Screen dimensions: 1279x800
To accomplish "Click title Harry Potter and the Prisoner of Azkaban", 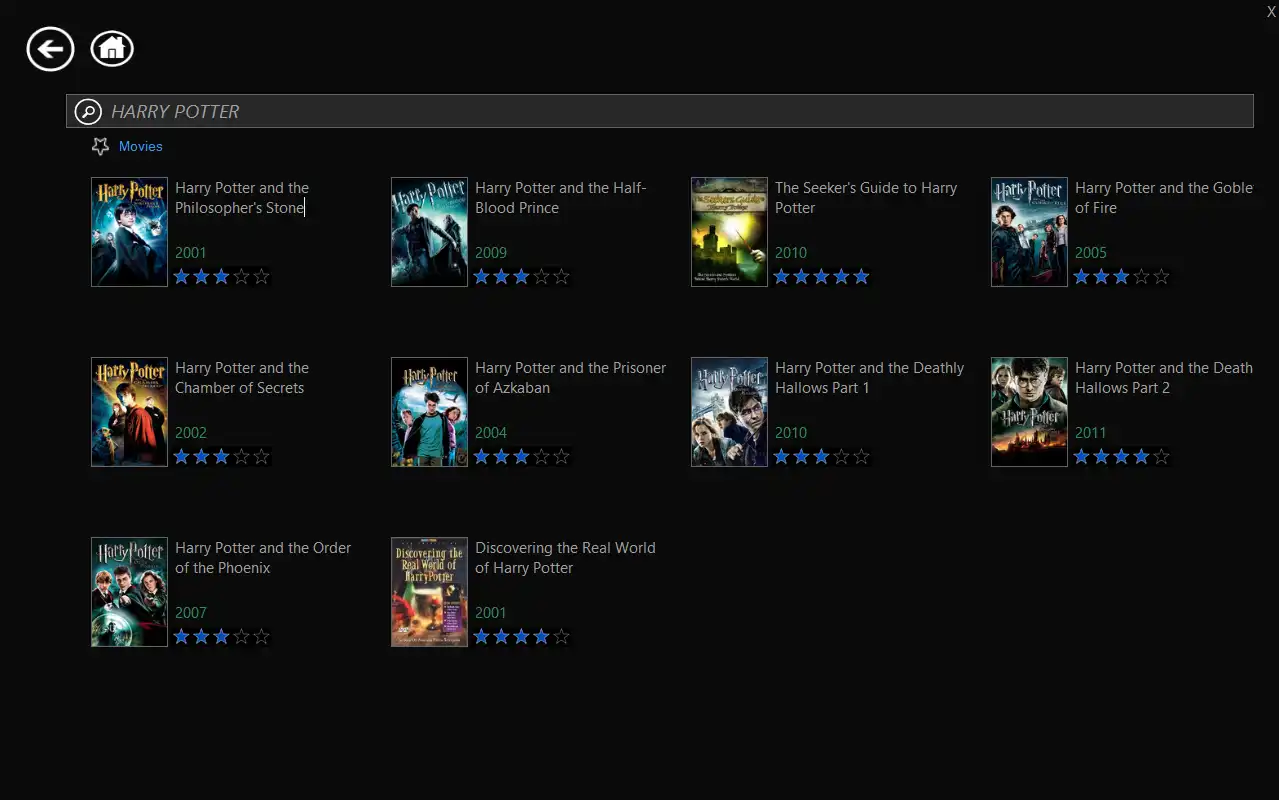I will 570,378.
